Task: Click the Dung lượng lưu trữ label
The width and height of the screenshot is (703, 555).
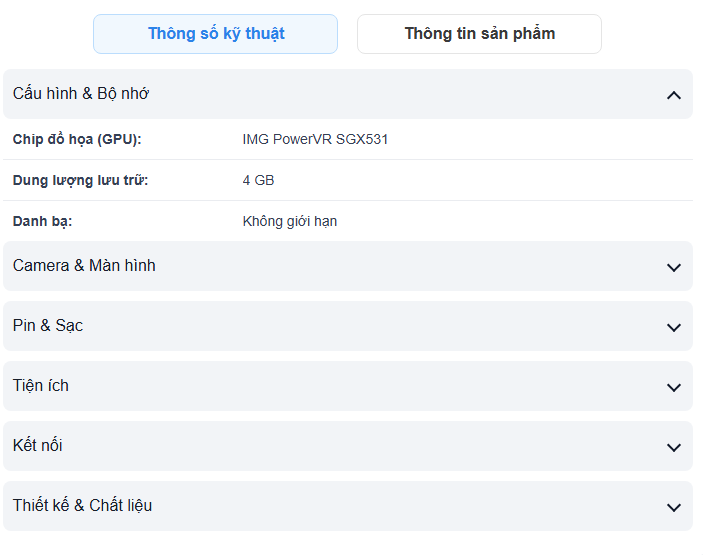Action: (x=80, y=180)
